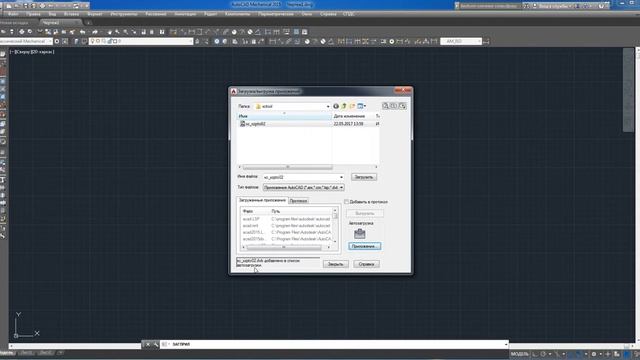Click the 'Приложения...' startup suite button
640x360 pixels.
pos(364,247)
